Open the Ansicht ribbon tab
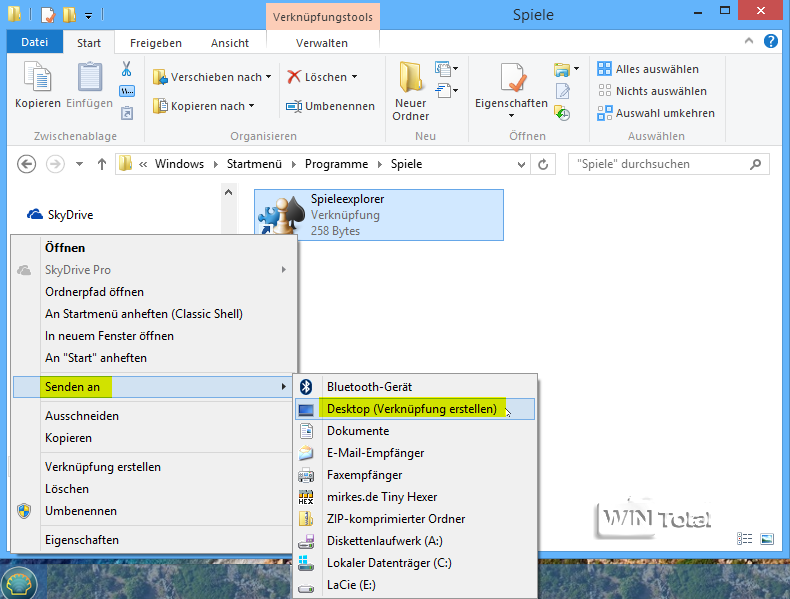The image size is (790, 599). (x=230, y=43)
